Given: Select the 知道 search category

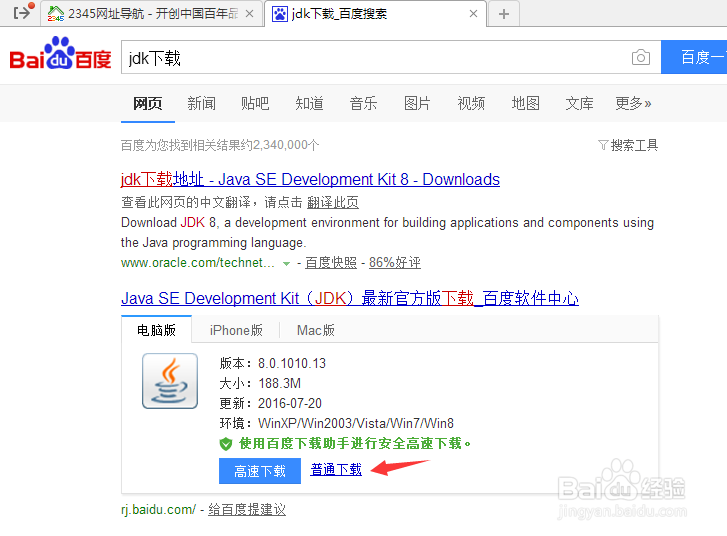Looking at the screenshot, I should (309, 103).
